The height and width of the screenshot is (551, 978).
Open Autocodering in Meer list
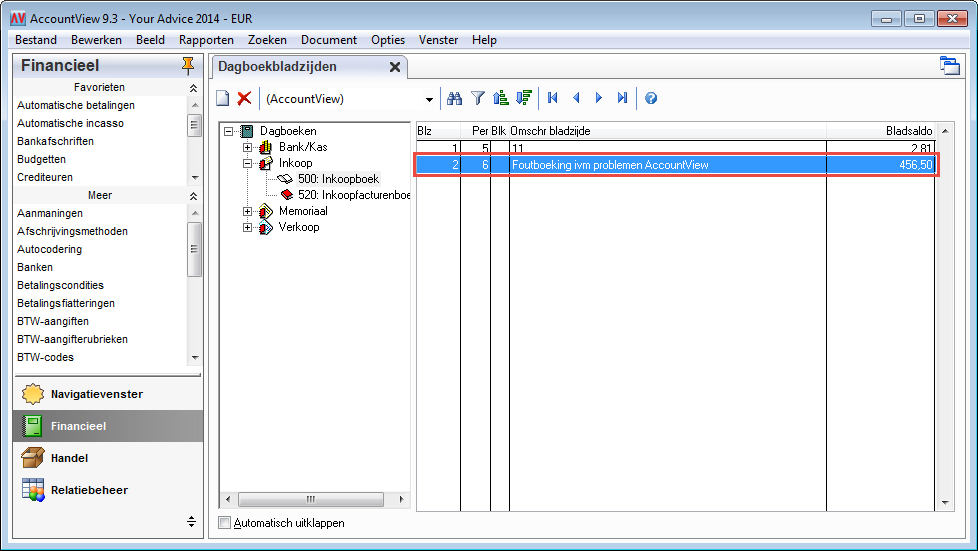tap(49, 250)
